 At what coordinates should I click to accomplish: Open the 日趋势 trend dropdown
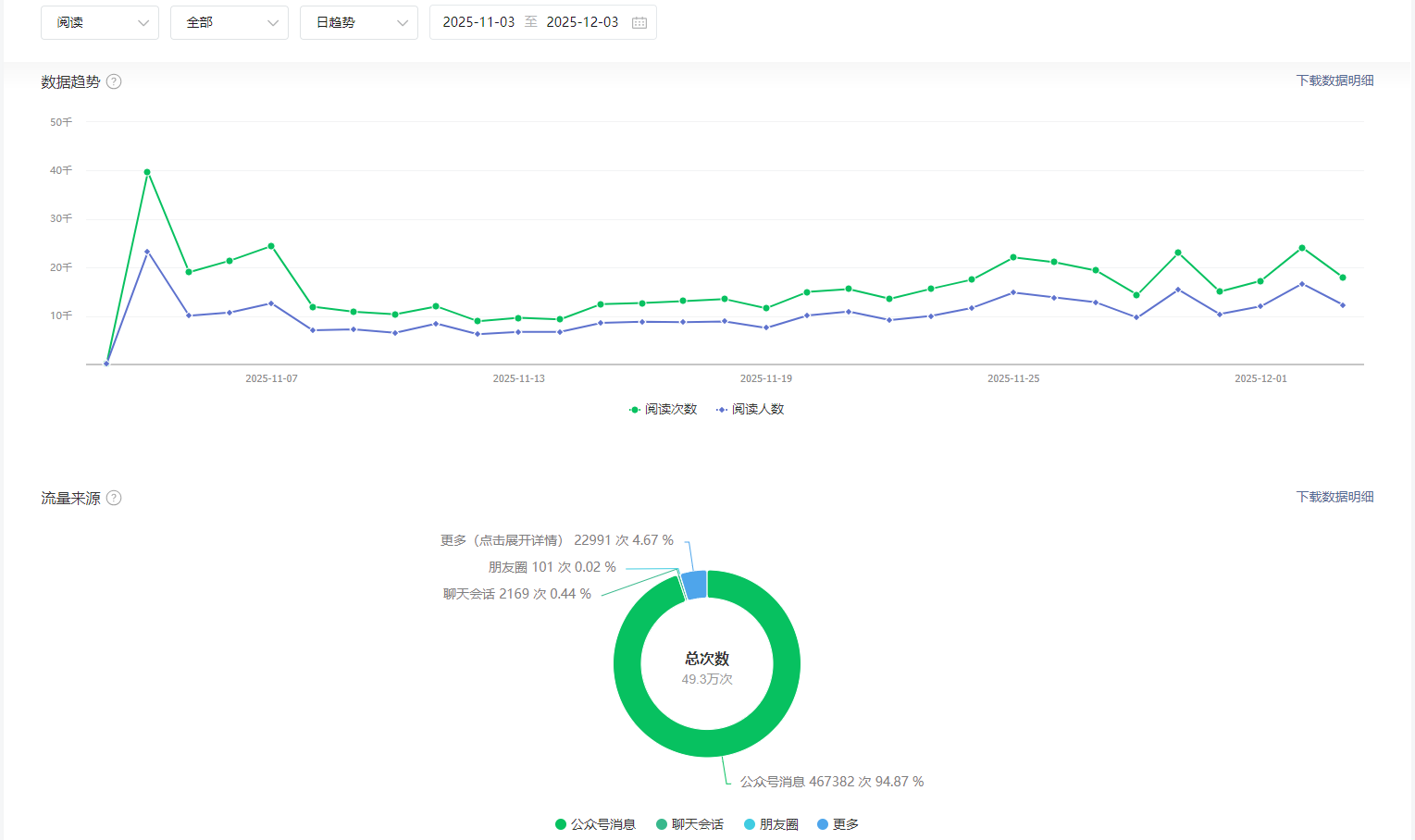tap(359, 22)
